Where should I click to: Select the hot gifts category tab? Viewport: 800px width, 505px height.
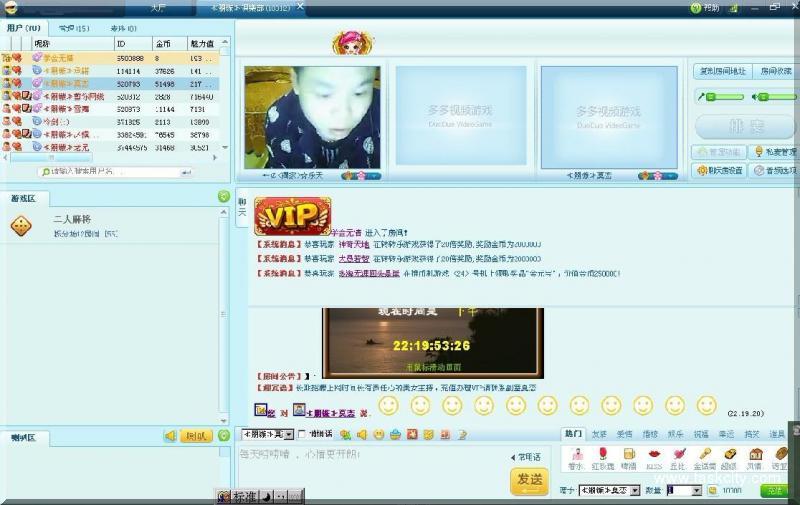tap(572, 434)
